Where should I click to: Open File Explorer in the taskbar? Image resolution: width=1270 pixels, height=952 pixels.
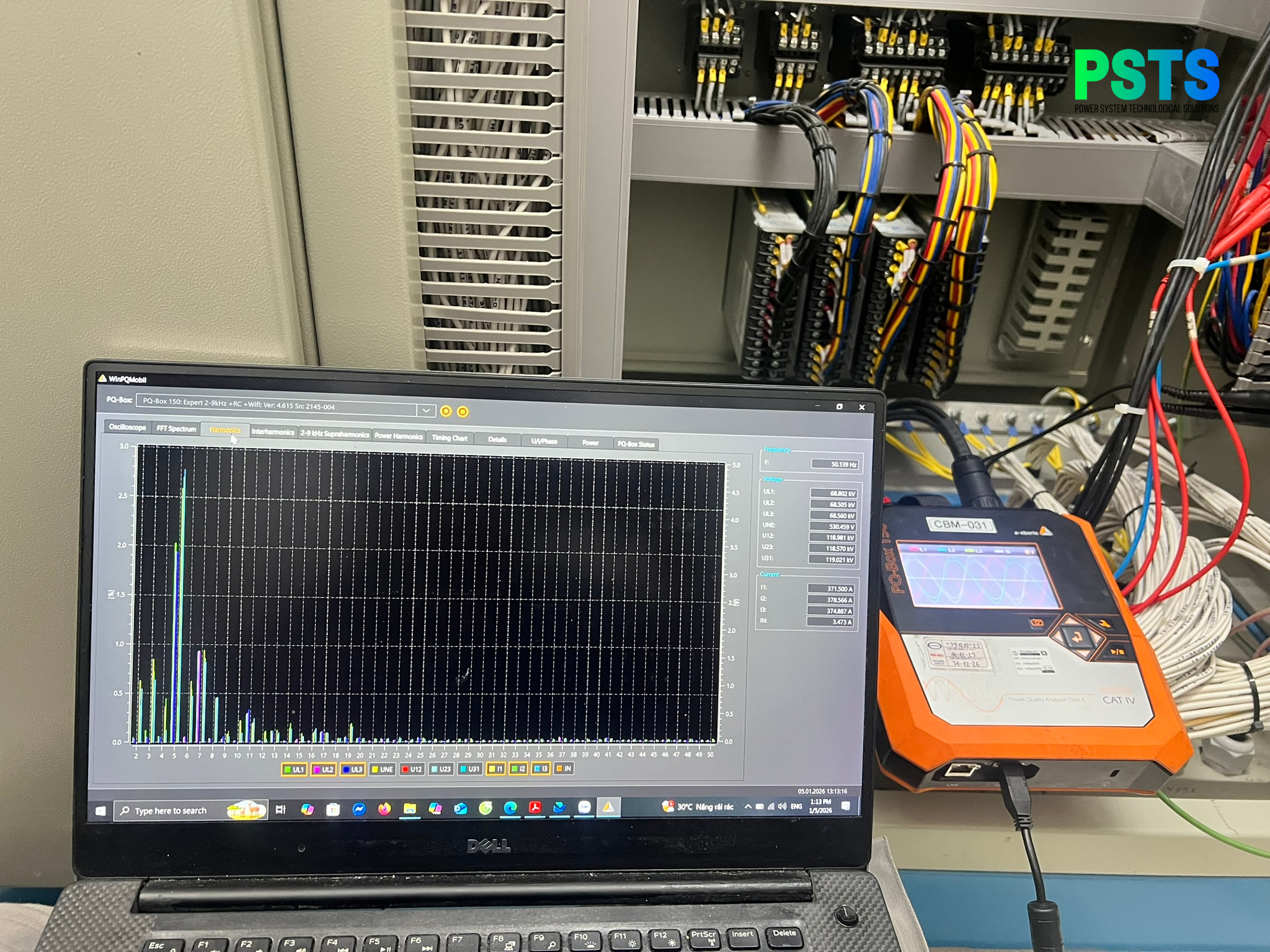tap(409, 808)
